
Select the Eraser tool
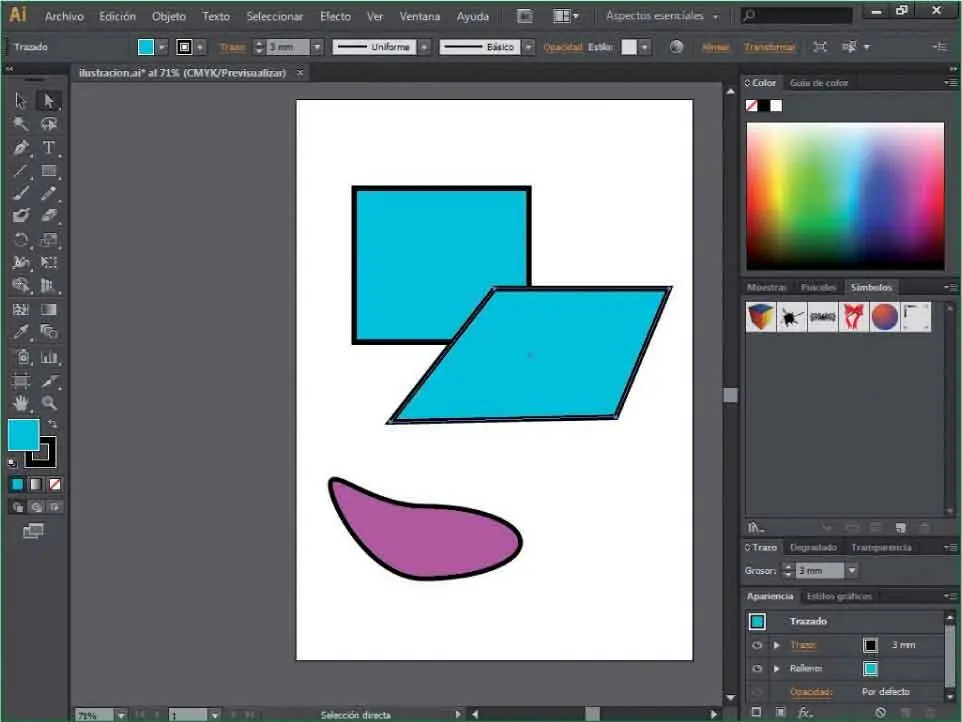[x=48, y=216]
